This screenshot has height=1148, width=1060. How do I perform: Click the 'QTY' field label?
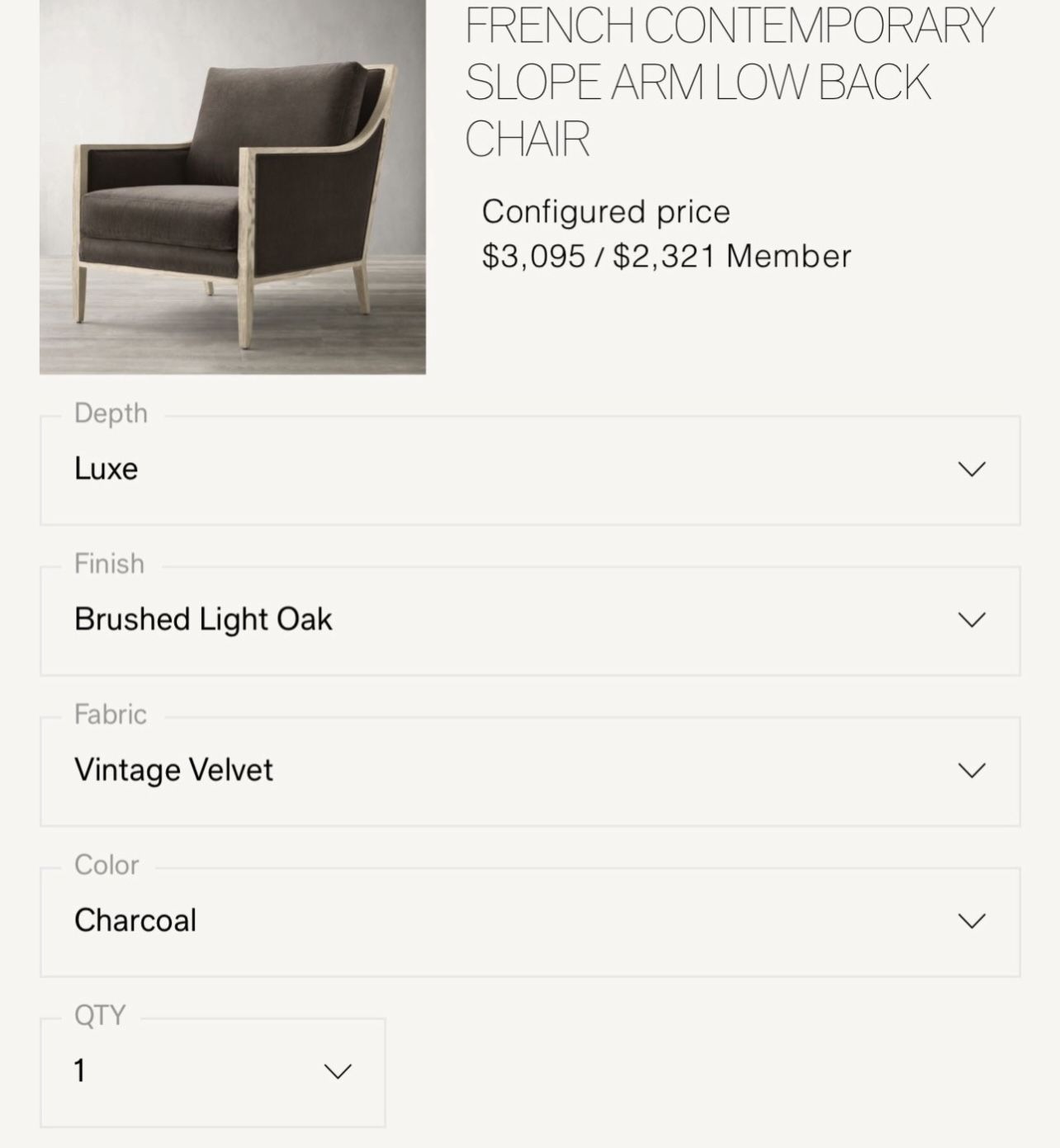click(x=100, y=1015)
